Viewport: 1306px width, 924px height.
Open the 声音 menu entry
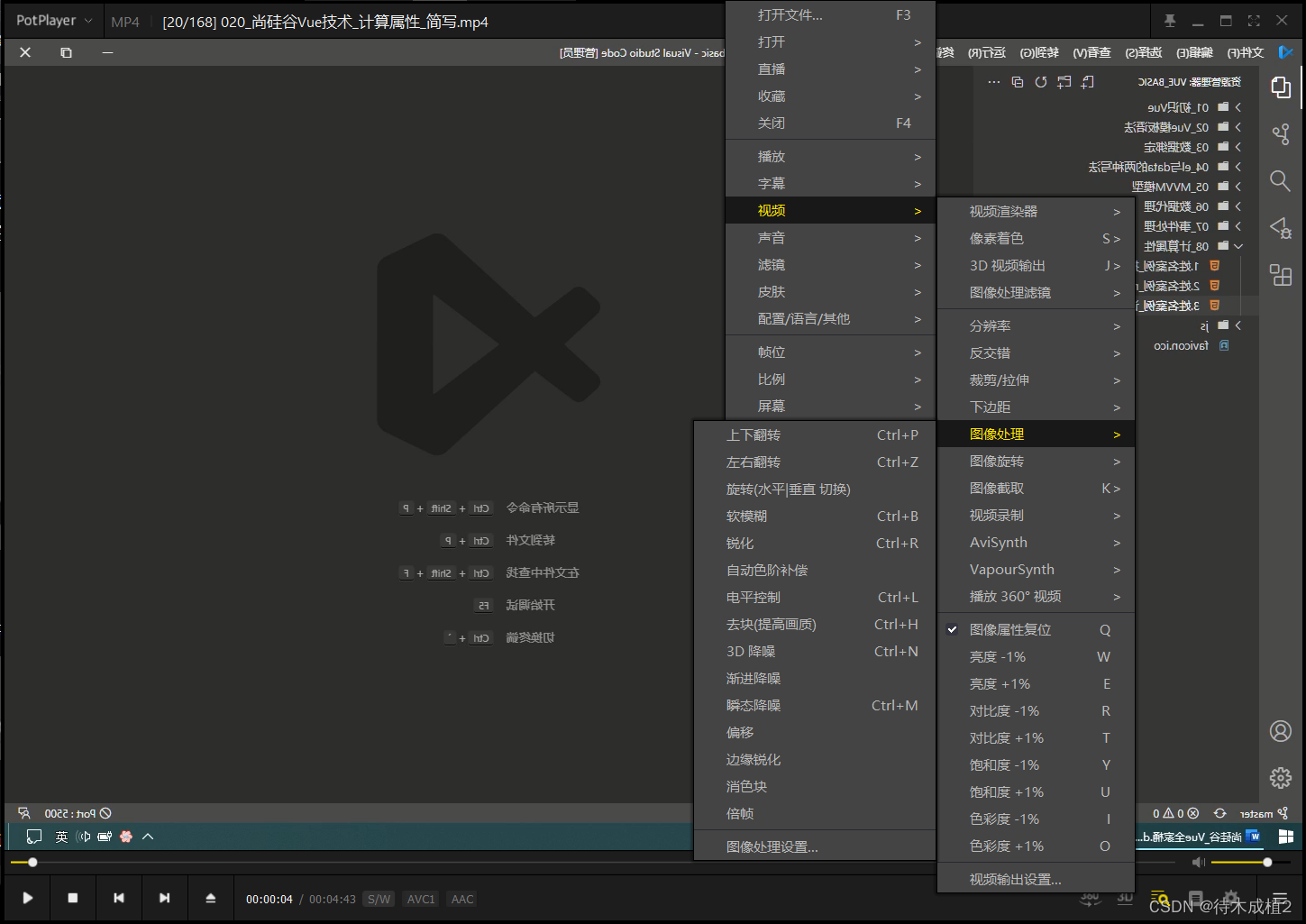click(830, 238)
